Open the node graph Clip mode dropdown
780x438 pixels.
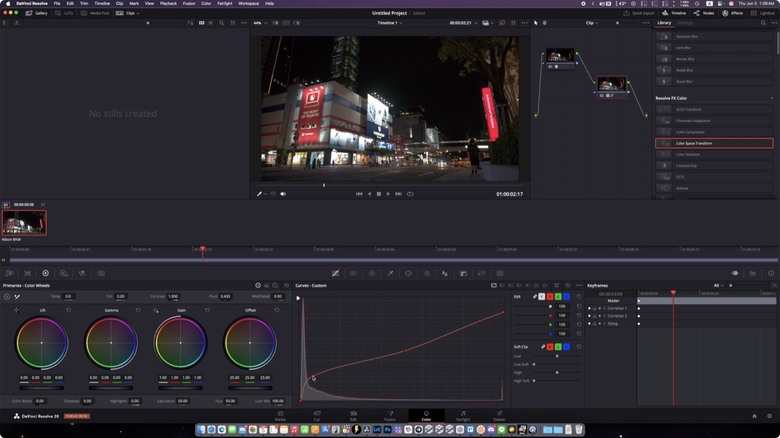pos(591,23)
